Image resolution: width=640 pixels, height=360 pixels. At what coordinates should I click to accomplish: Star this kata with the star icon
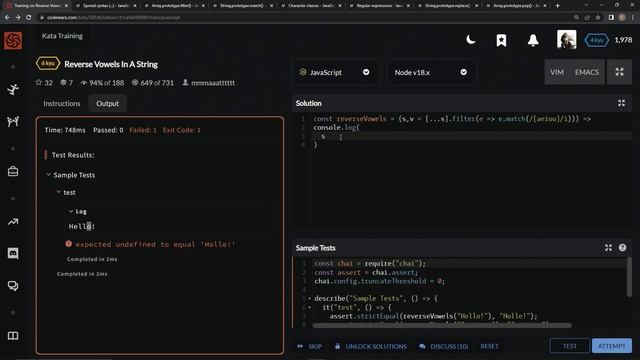point(39,82)
